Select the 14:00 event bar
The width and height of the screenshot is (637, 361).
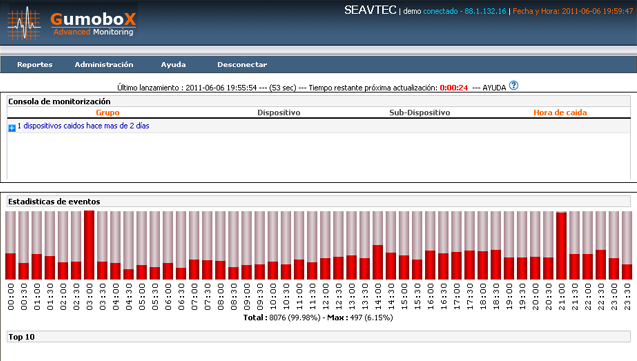click(378, 245)
